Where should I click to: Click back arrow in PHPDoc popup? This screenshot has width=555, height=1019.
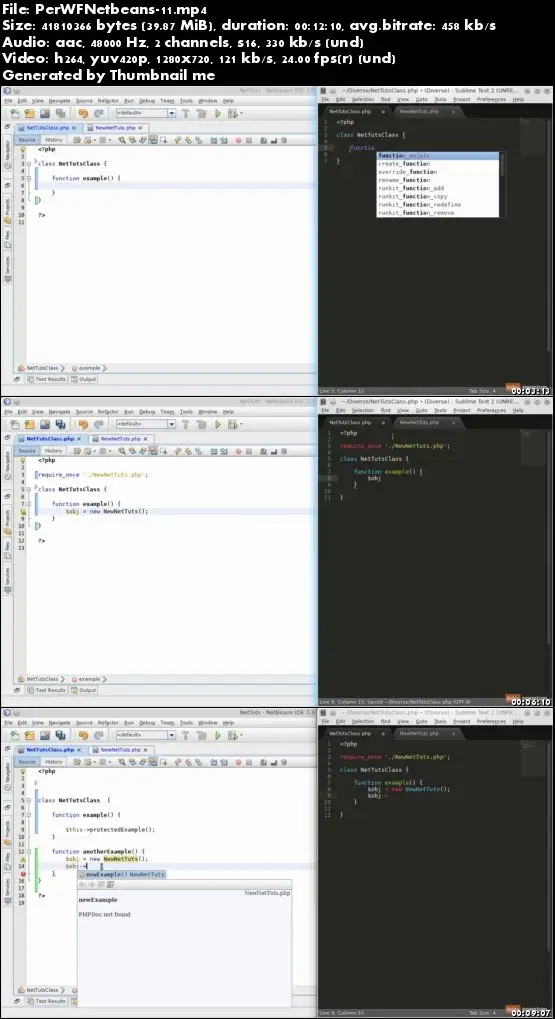click(83, 885)
